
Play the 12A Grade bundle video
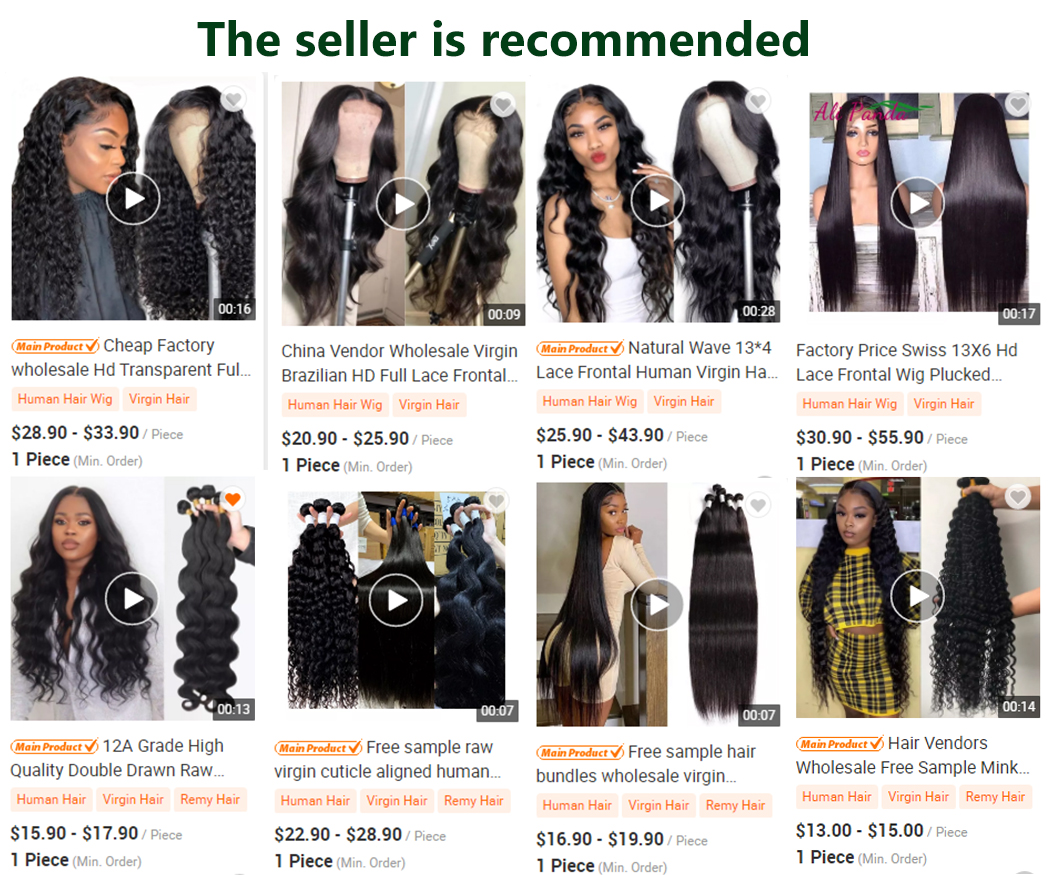[x=133, y=599]
